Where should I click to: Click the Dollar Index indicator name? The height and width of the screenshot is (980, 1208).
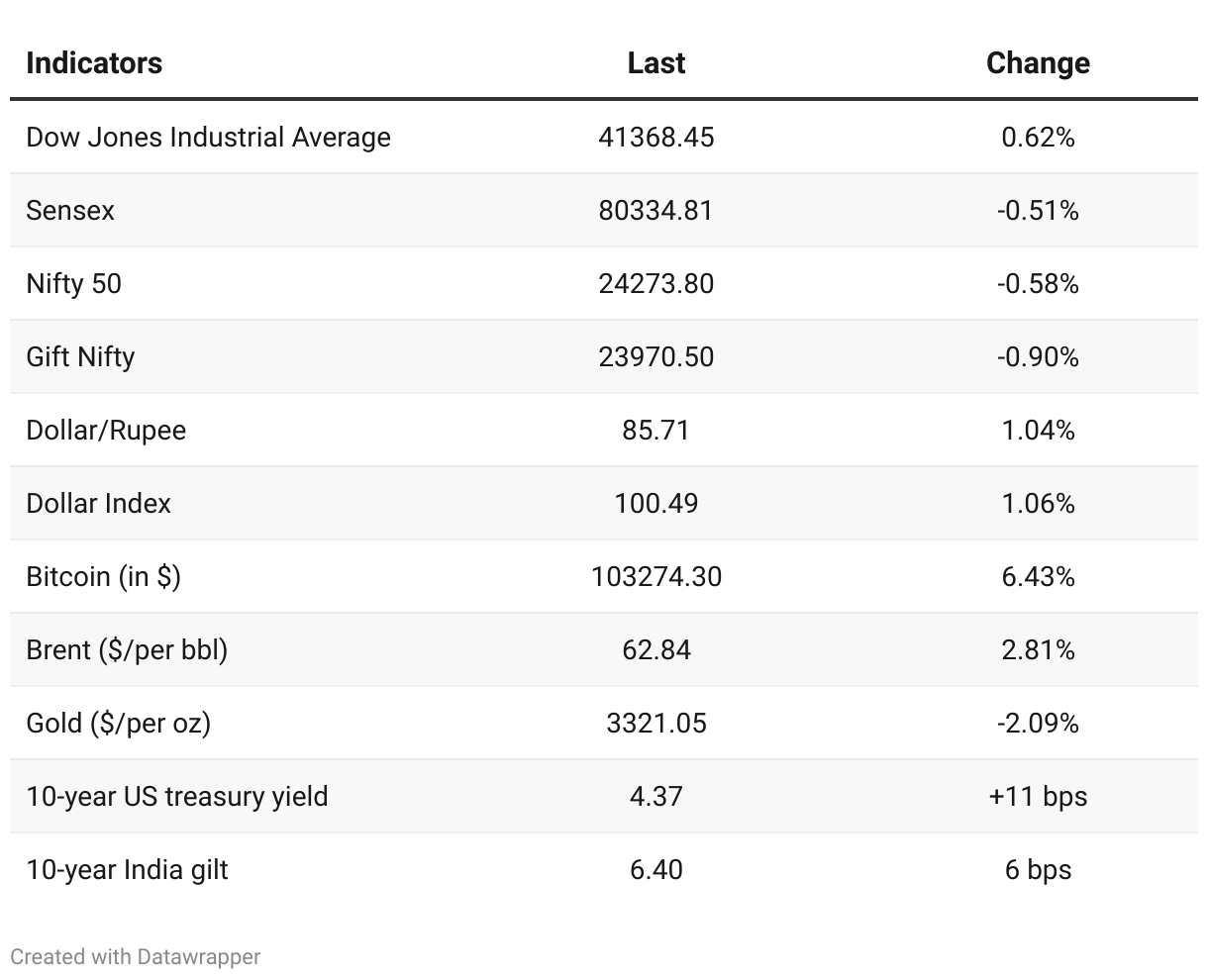(x=98, y=503)
